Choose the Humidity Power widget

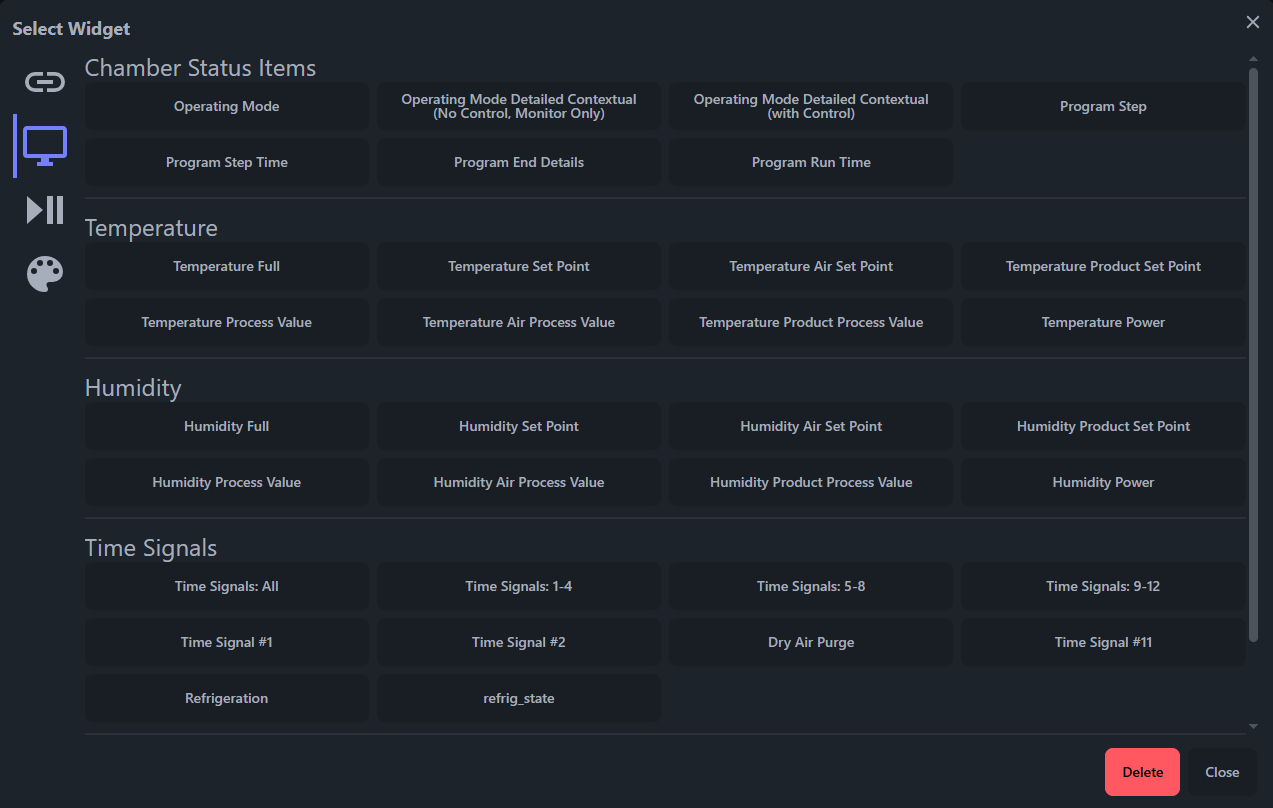(1103, 482)
